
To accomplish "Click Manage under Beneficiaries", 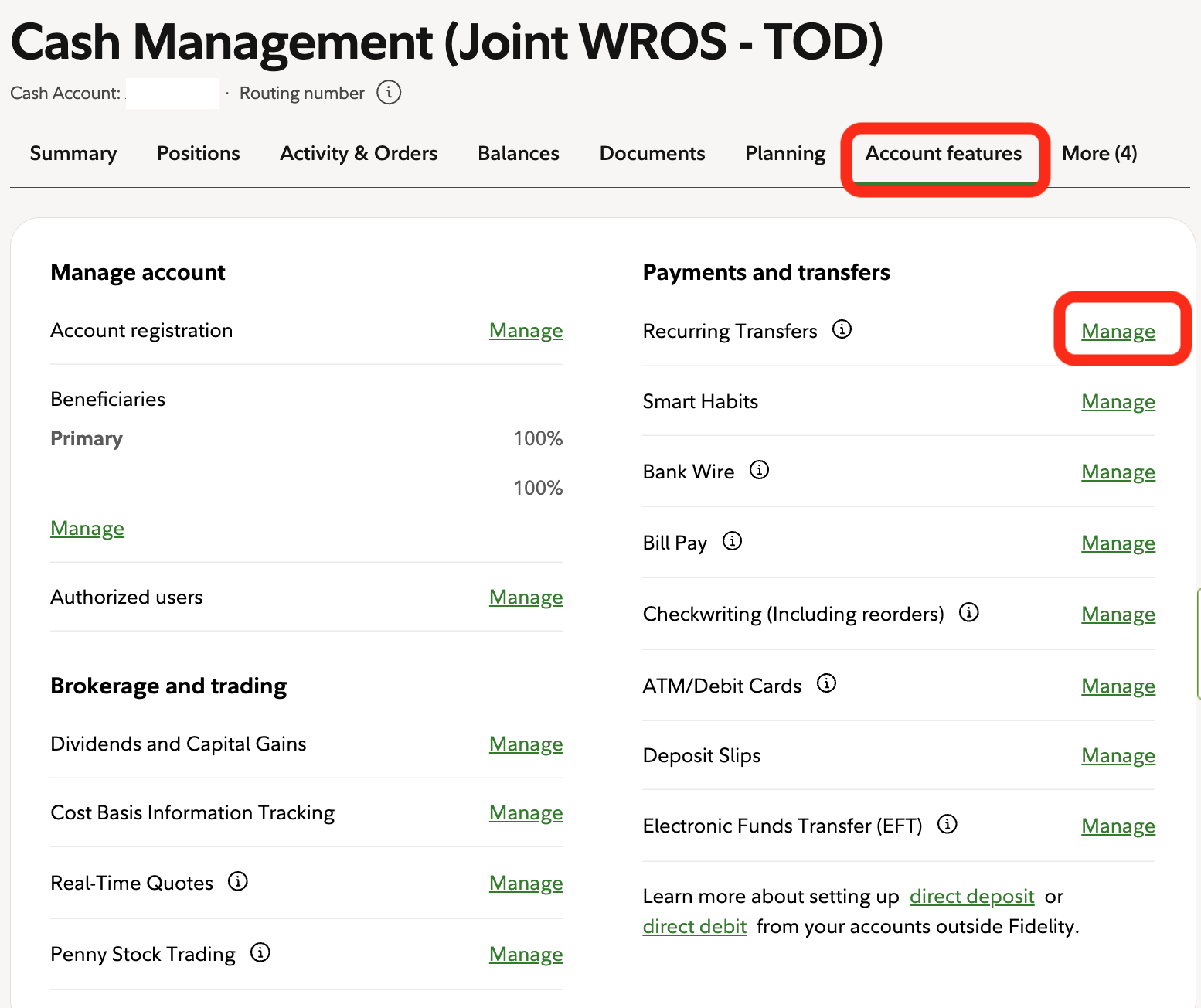I will [87, 529].
